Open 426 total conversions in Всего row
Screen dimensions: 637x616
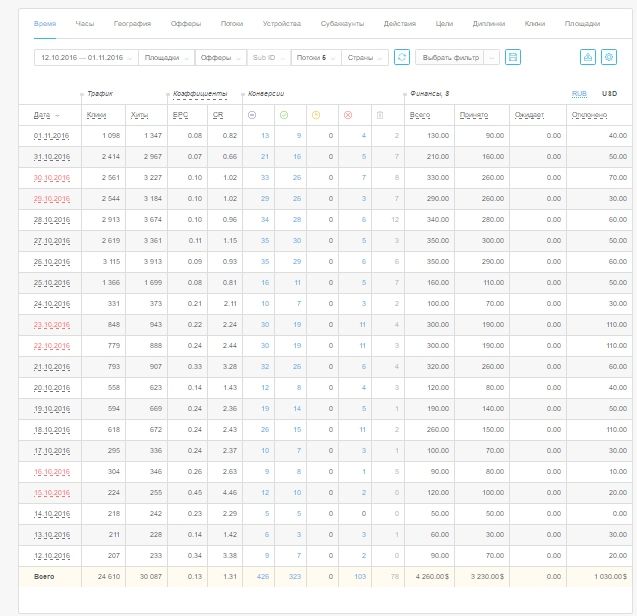263,577
